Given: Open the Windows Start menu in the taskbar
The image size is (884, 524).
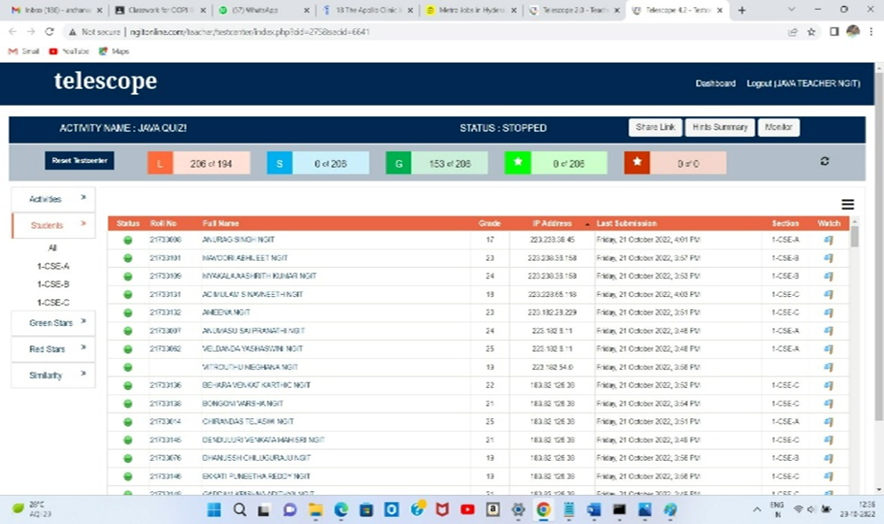Looking at the screenshot, I should pos(212,510).
